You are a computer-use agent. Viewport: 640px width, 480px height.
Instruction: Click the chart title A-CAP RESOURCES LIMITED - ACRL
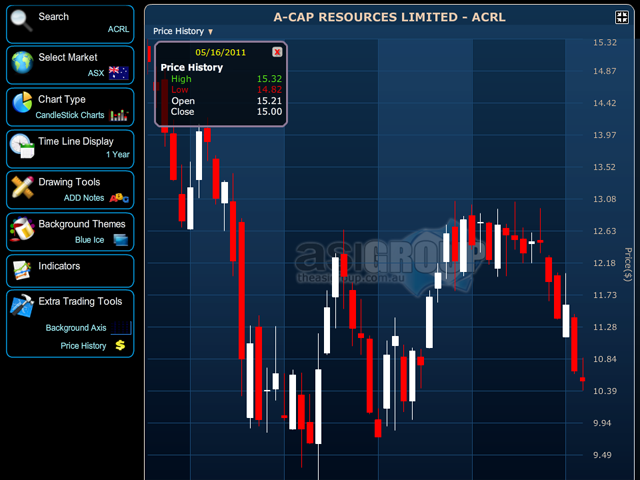(x=389, y=17)
